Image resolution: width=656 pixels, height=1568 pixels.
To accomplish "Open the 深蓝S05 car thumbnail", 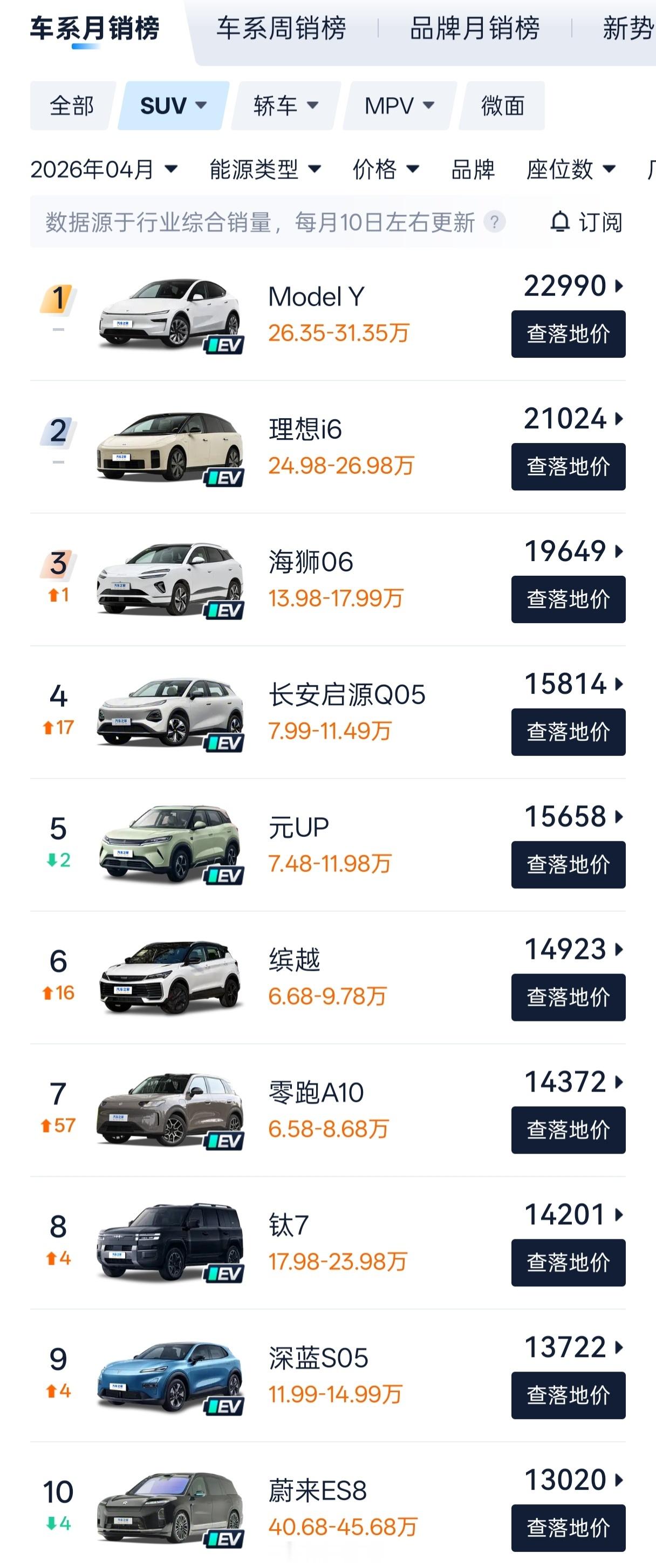I will [x=170, y=1377].
